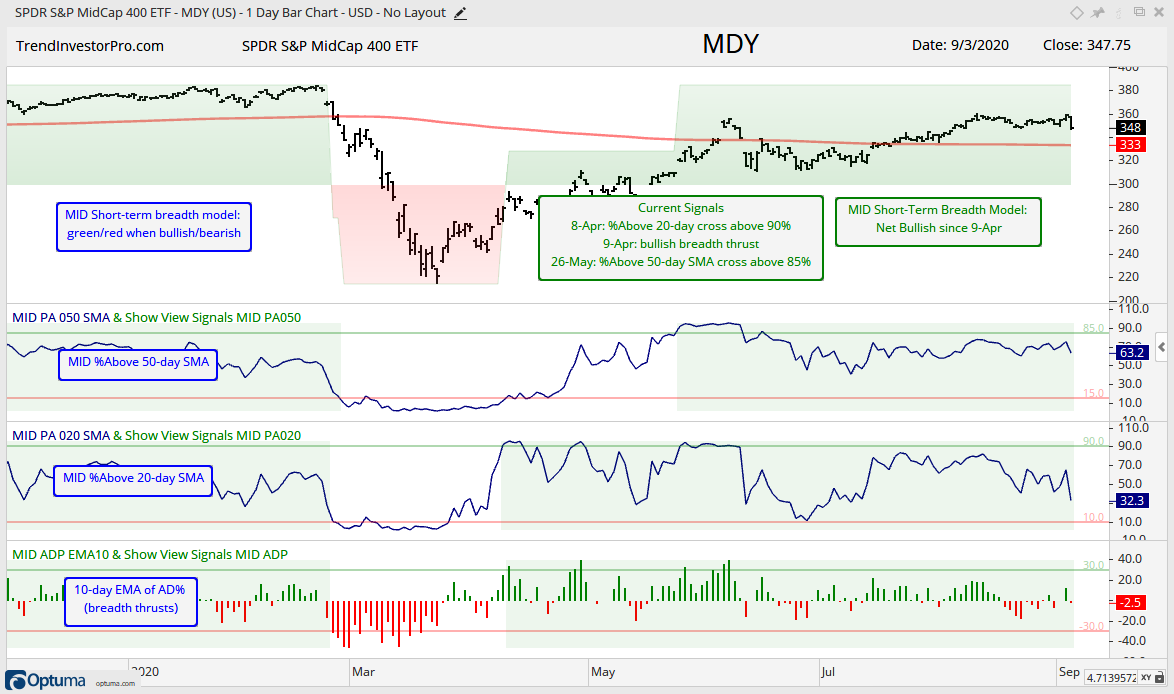Click the XY scale value input field

(x=1111, y=678)
